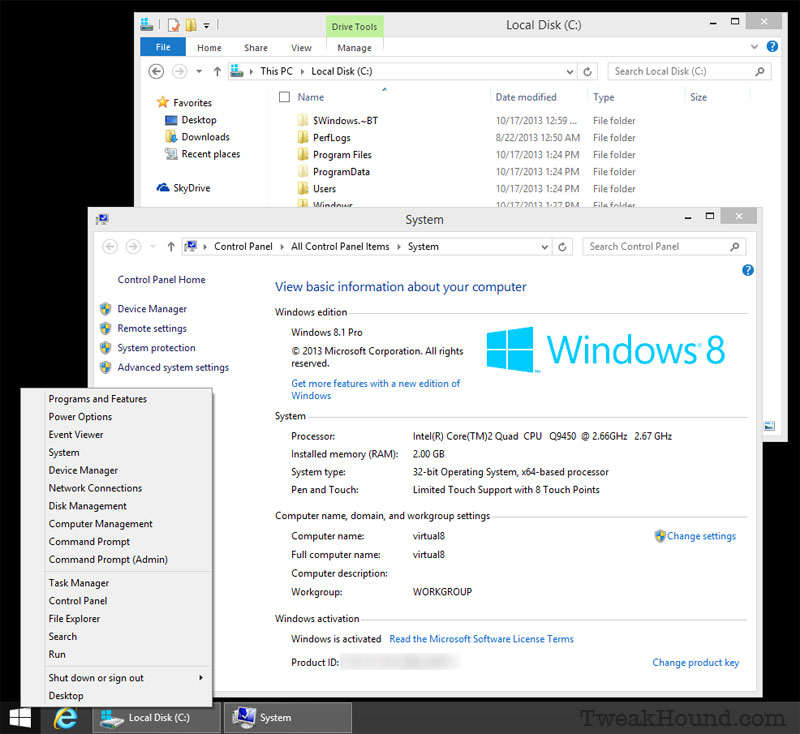800x734 pixels.
Task: Open the Start button on the taskbar
Action: click(19, 717)
